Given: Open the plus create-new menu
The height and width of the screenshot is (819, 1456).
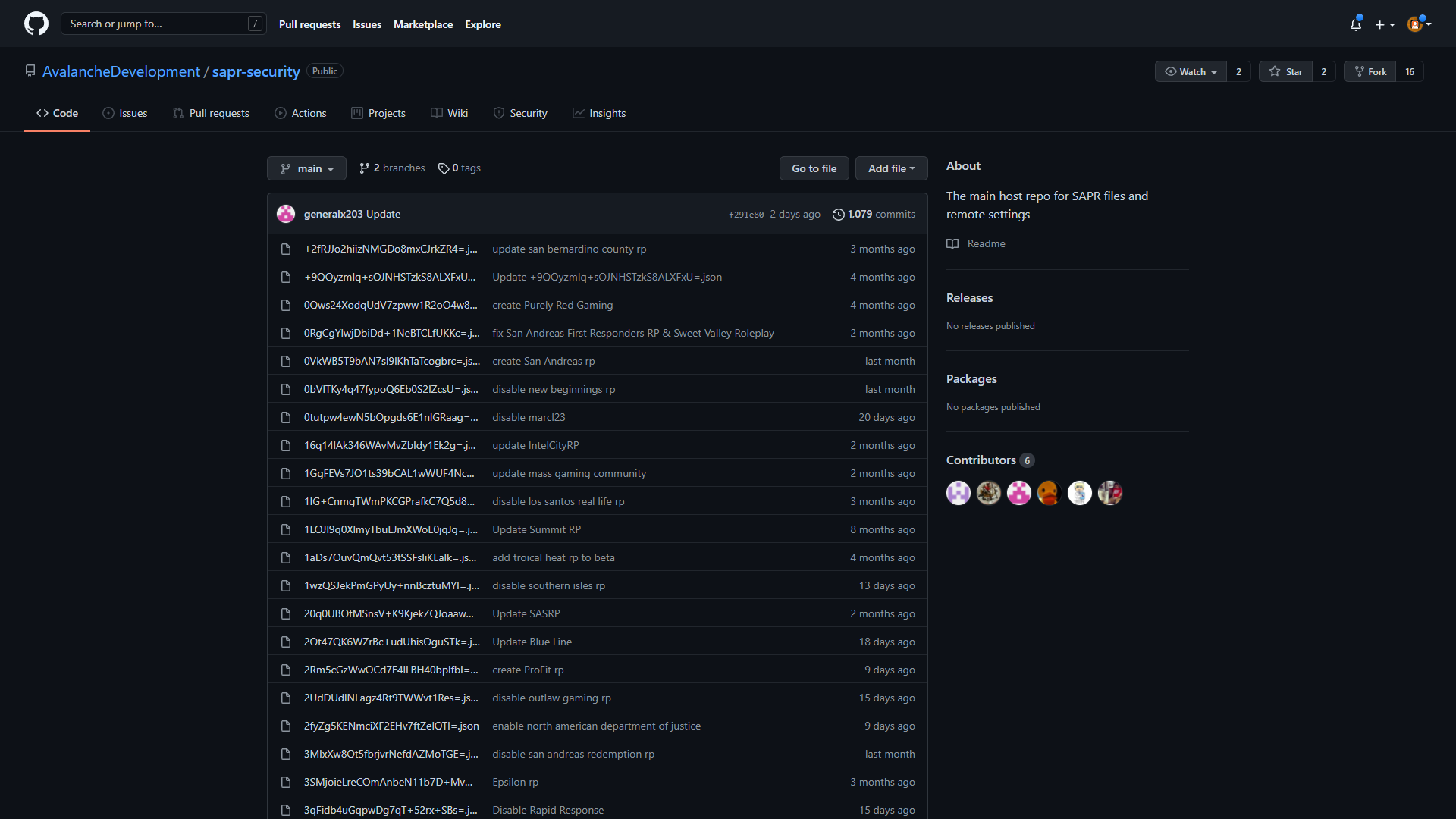Looking at the screenshot, I should 1385,24.
